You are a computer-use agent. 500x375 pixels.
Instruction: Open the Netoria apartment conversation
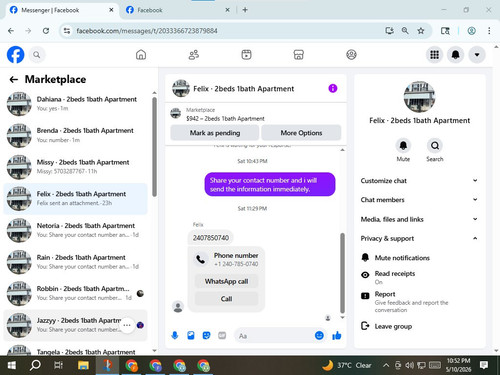click(x=75, y=230)
